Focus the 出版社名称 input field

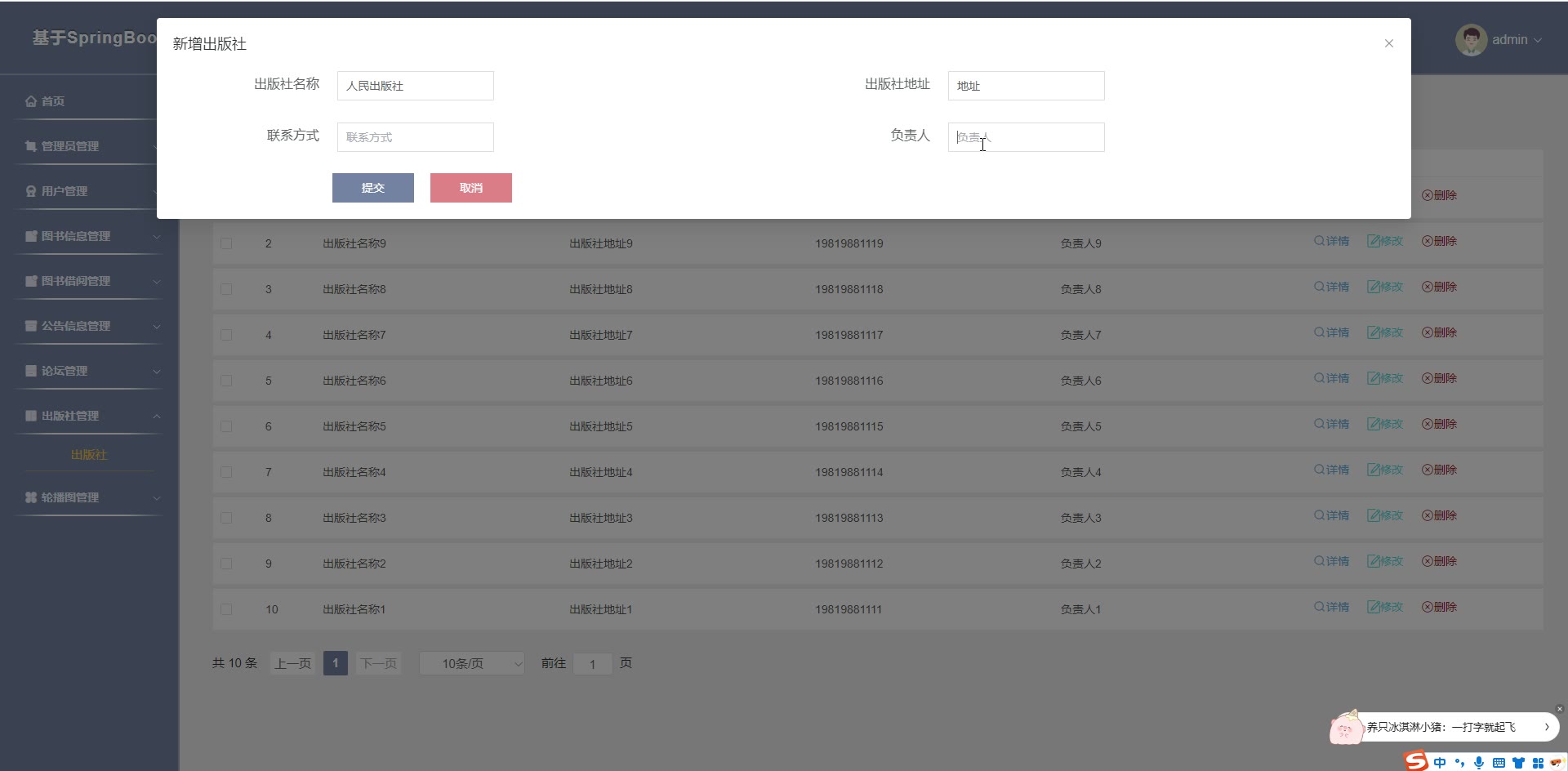pos(416,86)
